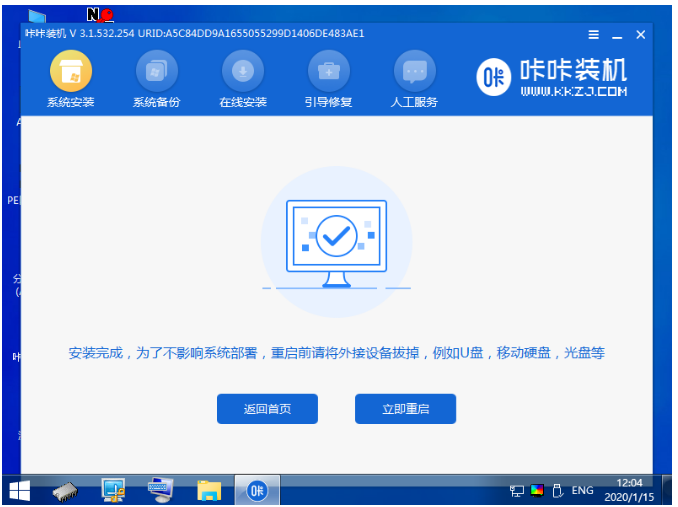Click the USB device tray icon
This screenshot has width=678, height=507.
coord(558,490)
